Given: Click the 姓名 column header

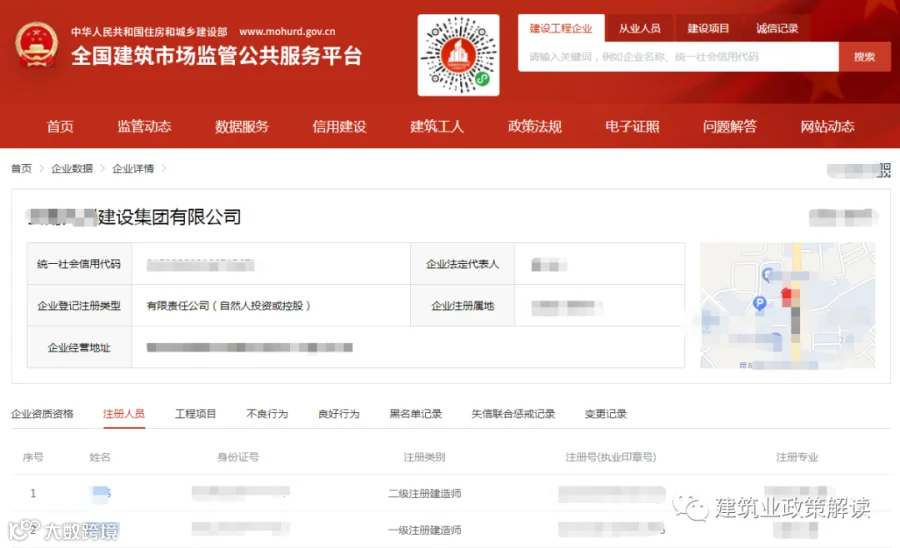Looking at the screenshot, I should [100, 457].
